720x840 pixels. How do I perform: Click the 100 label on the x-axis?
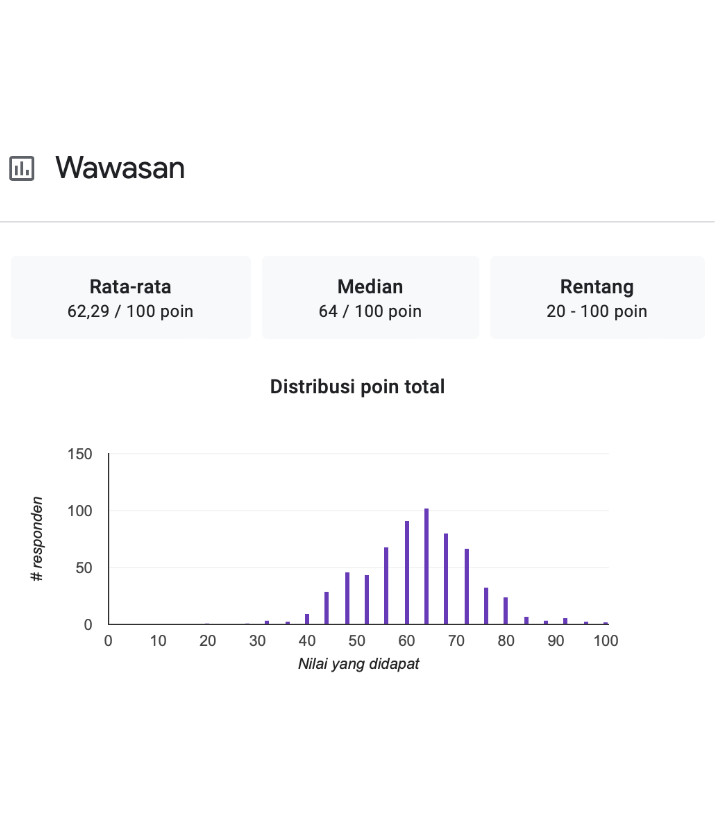605,641
